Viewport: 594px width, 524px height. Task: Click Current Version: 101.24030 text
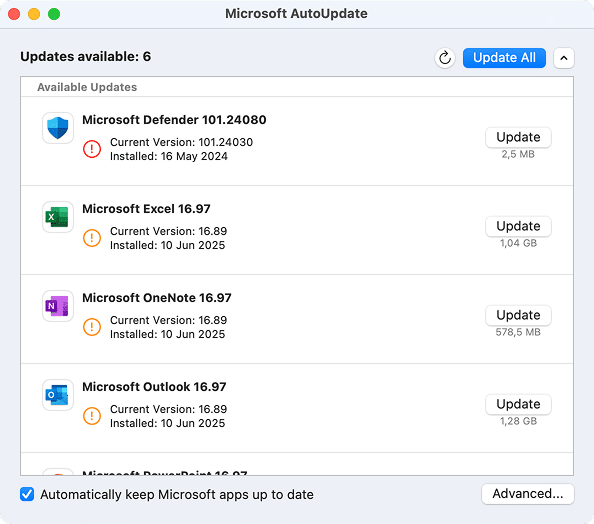coord(181,142)
